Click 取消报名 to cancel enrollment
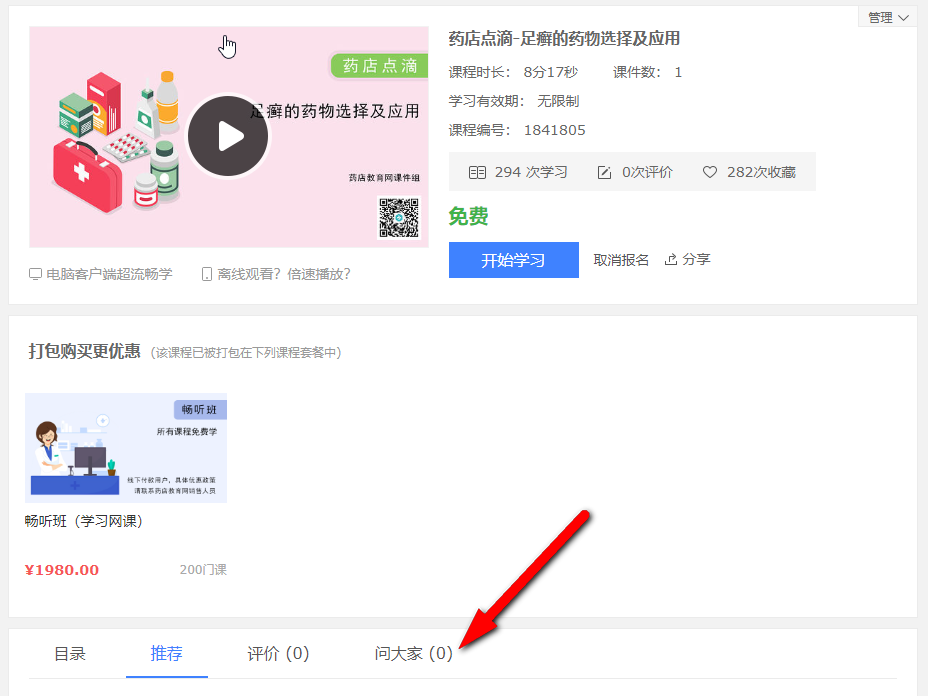This screenshot has width=928, height=696. pos(621,260)
